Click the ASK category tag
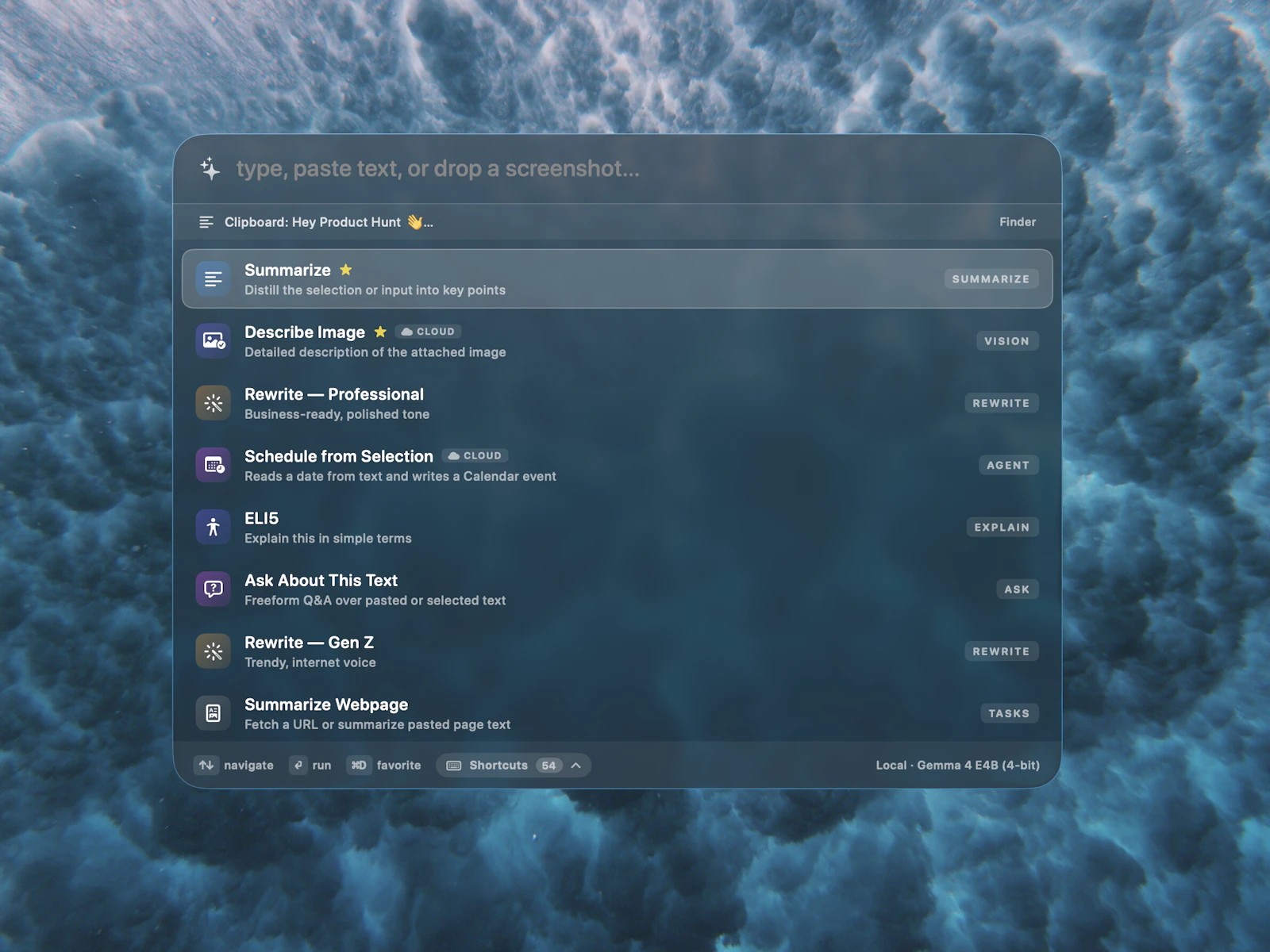This screenshot has height=952, width=1270. pos(1017,589)
